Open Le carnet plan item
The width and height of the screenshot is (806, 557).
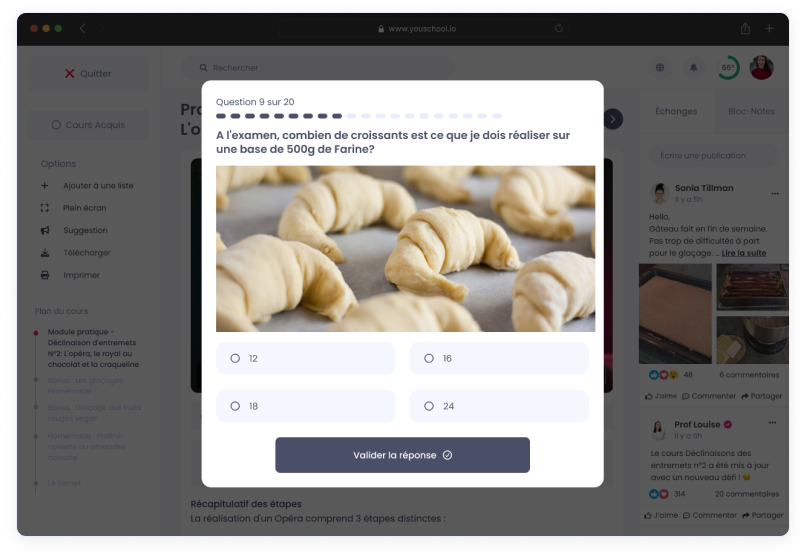tap(64, 483)
